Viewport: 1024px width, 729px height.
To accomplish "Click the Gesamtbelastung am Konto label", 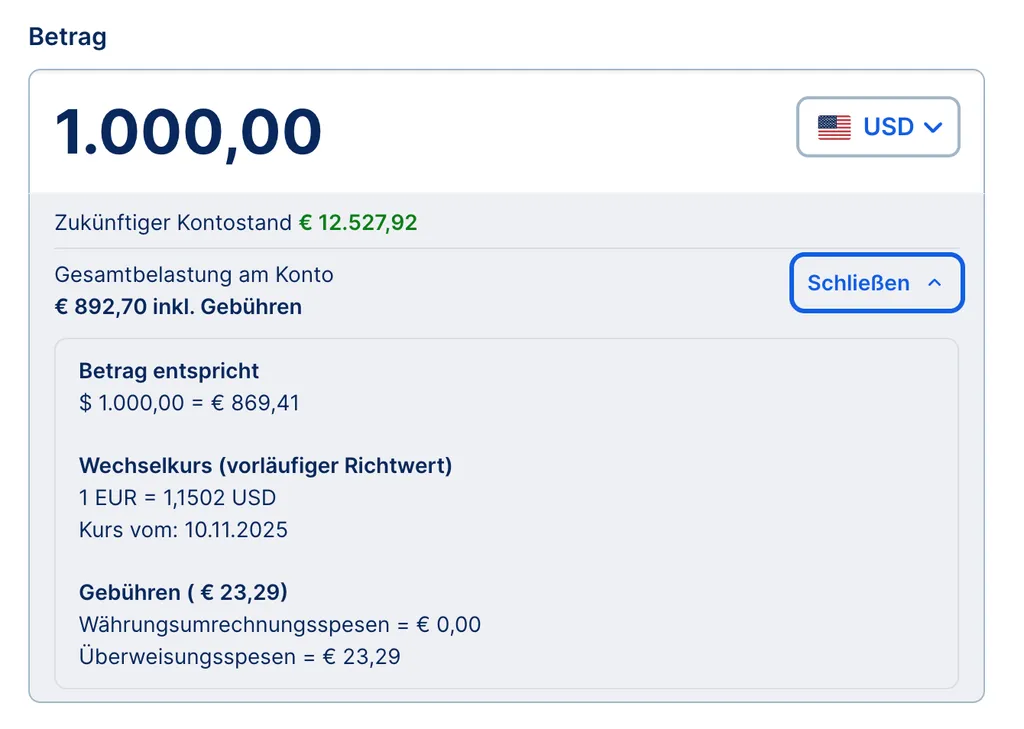I will point(195,274).
